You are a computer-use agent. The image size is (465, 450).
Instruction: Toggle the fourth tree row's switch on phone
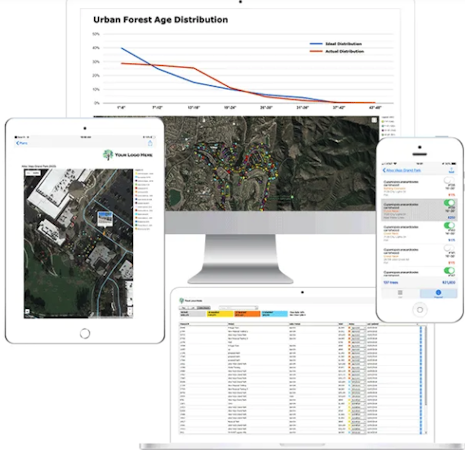click(x=449, y=248)
